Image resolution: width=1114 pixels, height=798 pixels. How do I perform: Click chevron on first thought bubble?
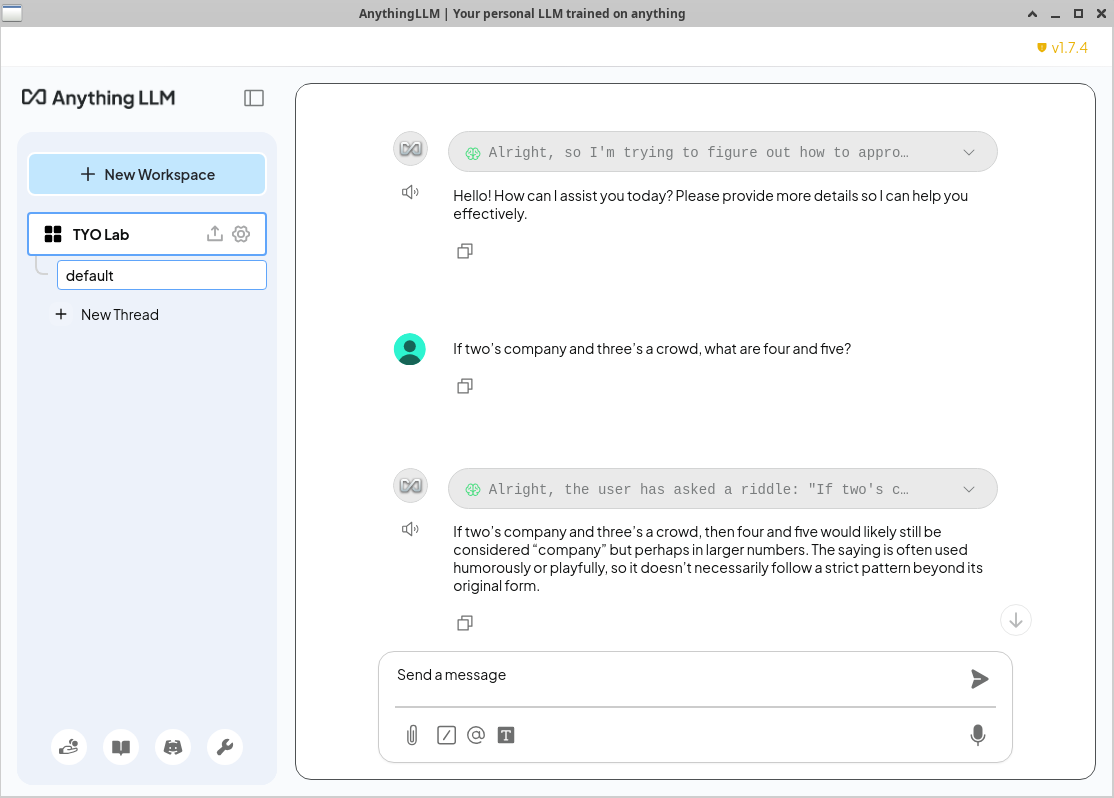969,152
